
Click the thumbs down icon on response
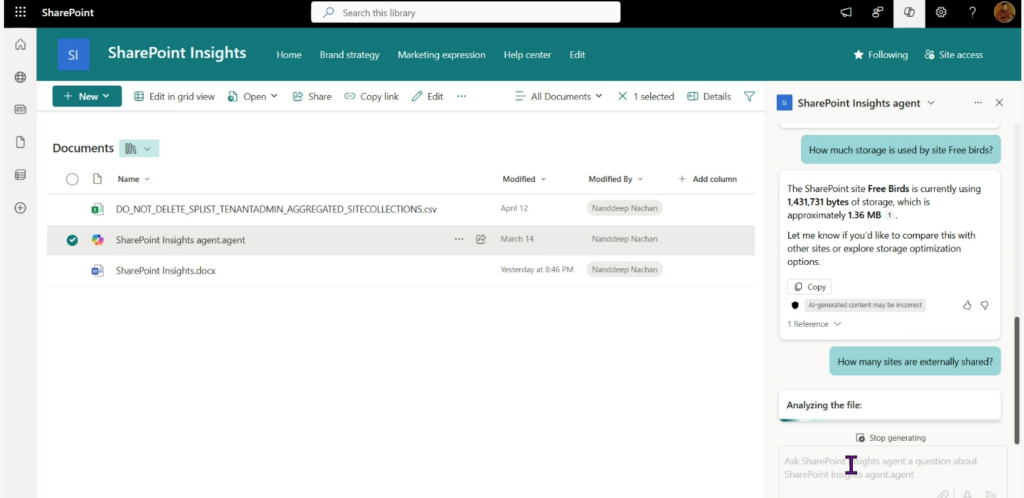[x=985, y=305]
